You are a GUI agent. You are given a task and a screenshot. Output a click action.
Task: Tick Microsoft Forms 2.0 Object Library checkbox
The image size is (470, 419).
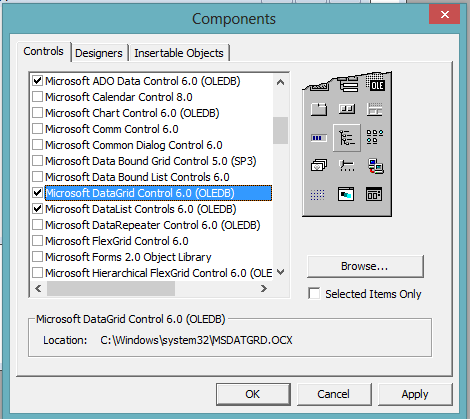(37, 257)
